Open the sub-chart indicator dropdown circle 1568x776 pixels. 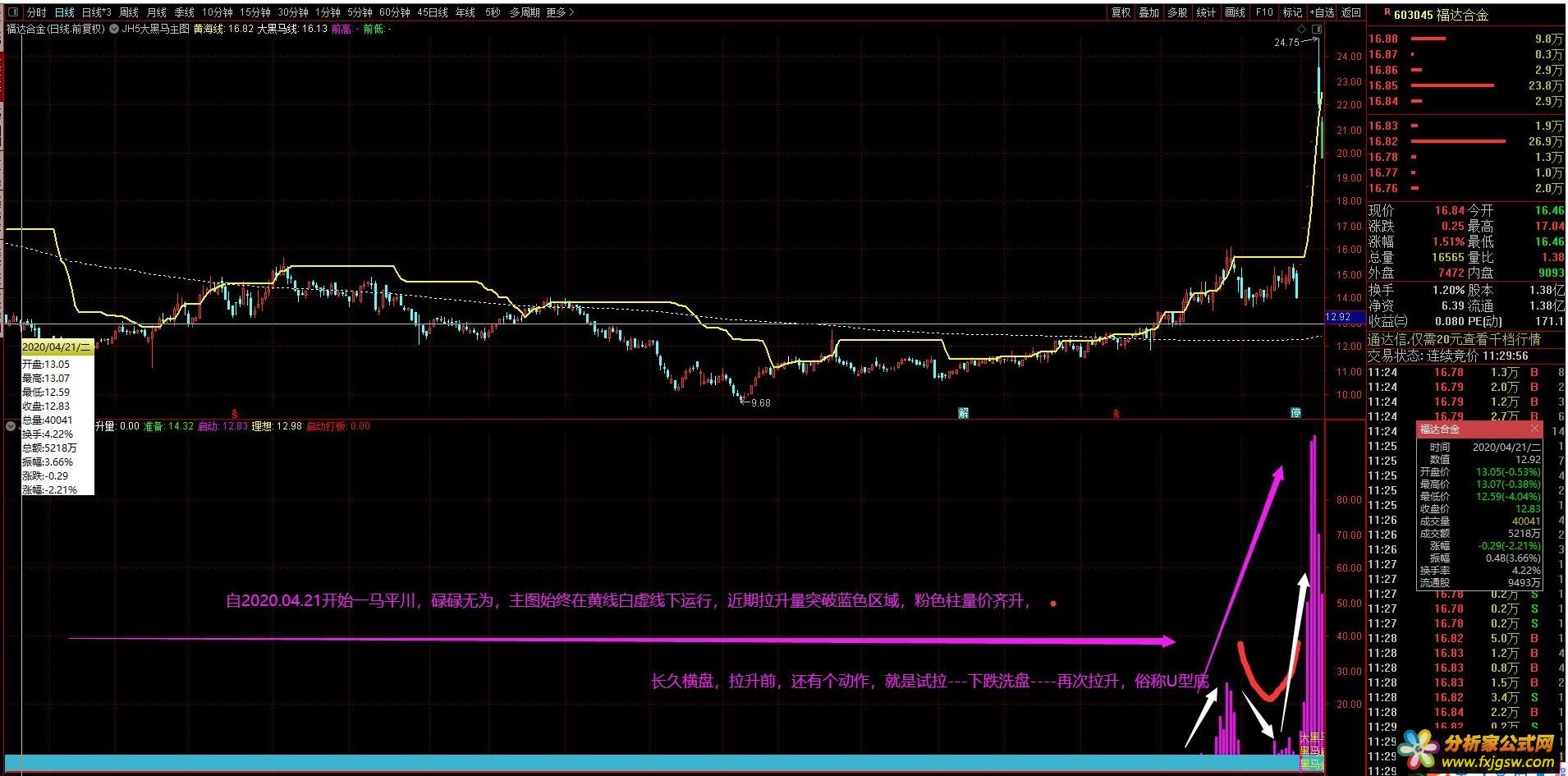[x=11, y=426]
